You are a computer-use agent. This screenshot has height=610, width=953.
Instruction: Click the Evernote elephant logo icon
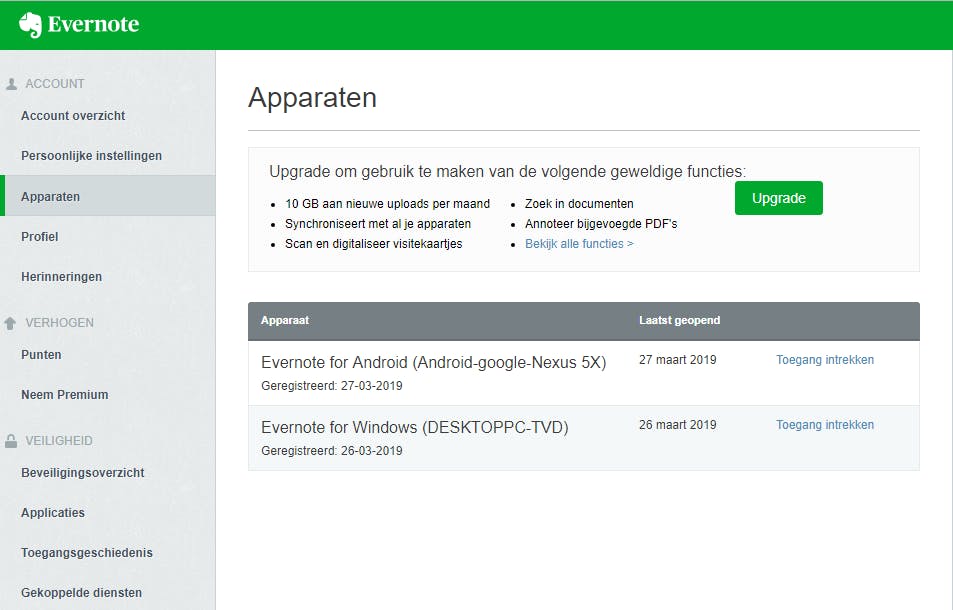(x=30, y=25)
